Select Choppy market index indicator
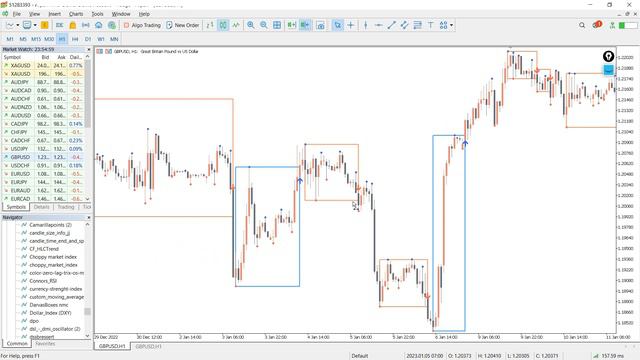 [x=53, y=257]
